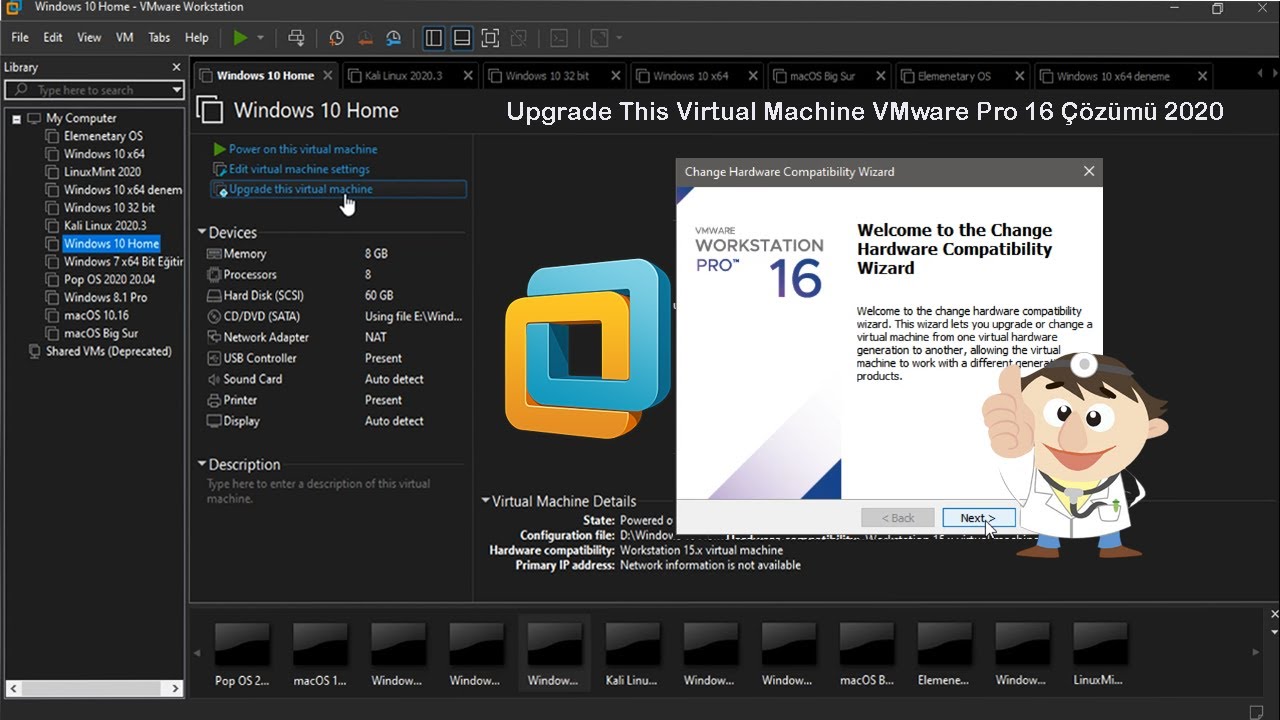Select Kali Linux 2020.3 in the library
Screen dimensions: 1280x720
pyautogui.click(x=105, y=226)
